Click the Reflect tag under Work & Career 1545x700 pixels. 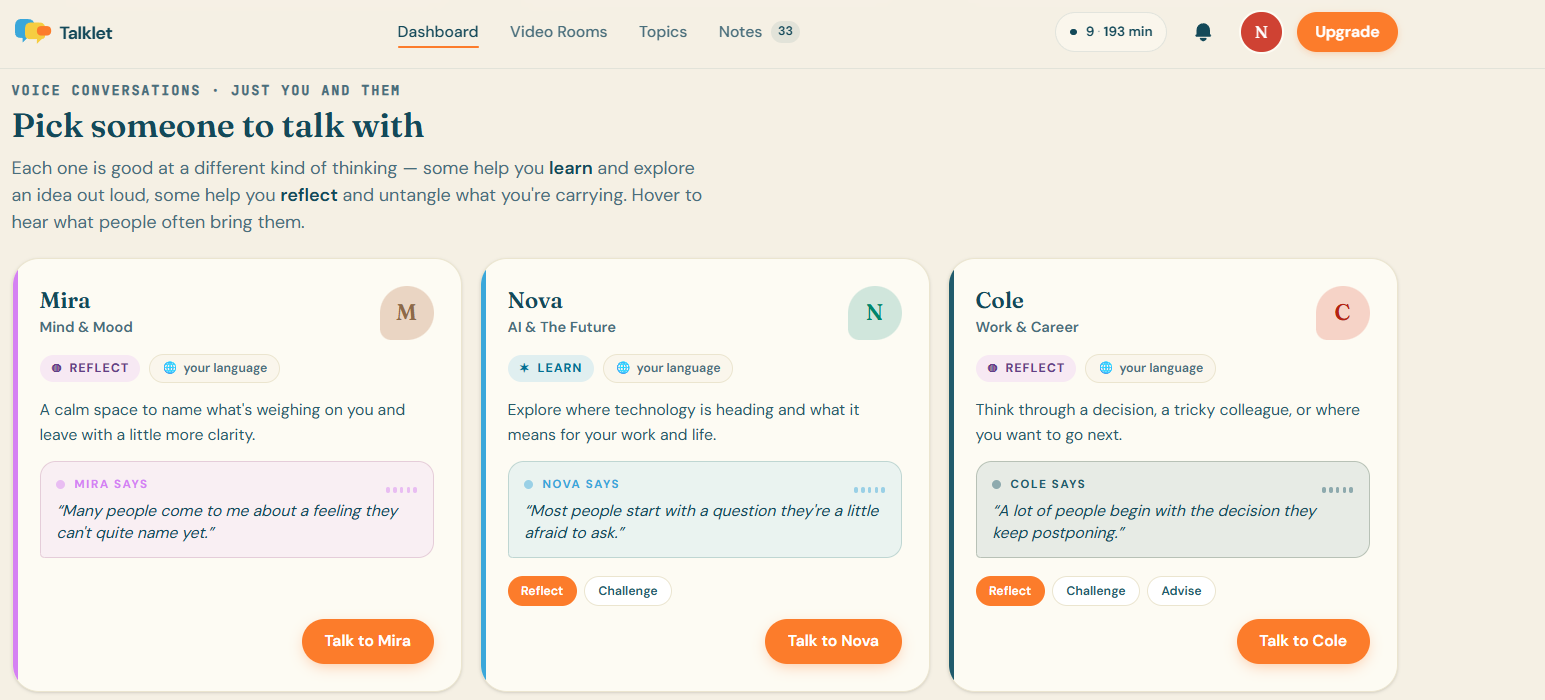(x=1026, y=368)
